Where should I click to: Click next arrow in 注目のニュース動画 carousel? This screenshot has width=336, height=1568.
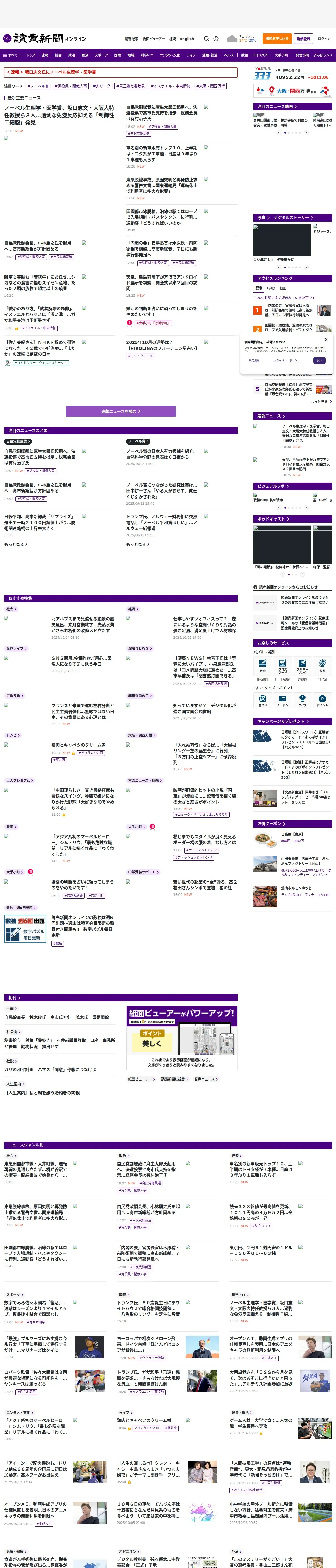coord(306,133)
